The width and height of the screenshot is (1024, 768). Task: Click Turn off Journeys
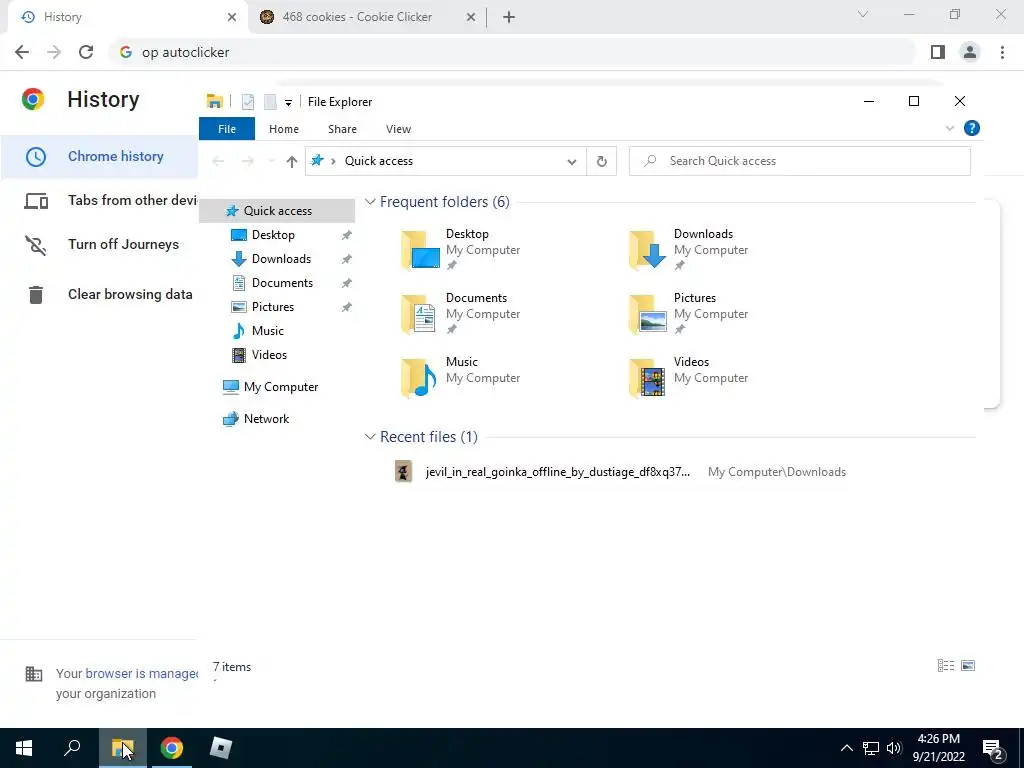99,244
